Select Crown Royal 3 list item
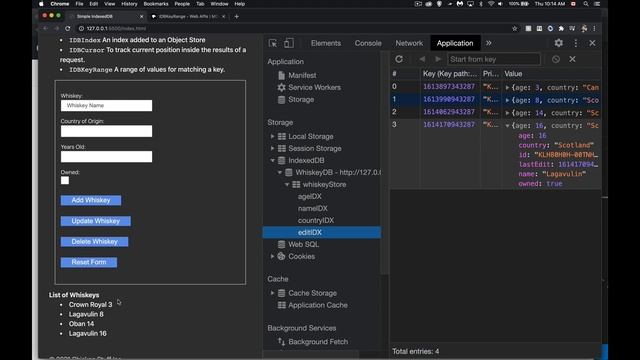Screen dimensions: 640x360 90,304
